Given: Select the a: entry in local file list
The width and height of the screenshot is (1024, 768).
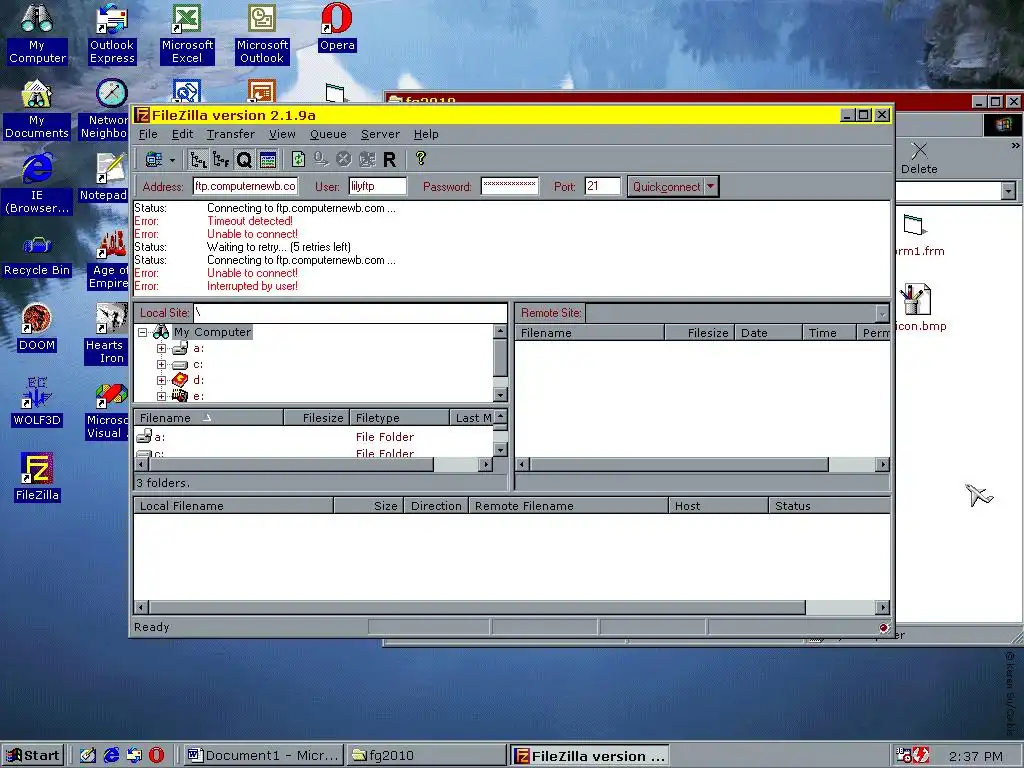Looking at the screenshot, I should (159, 437).
